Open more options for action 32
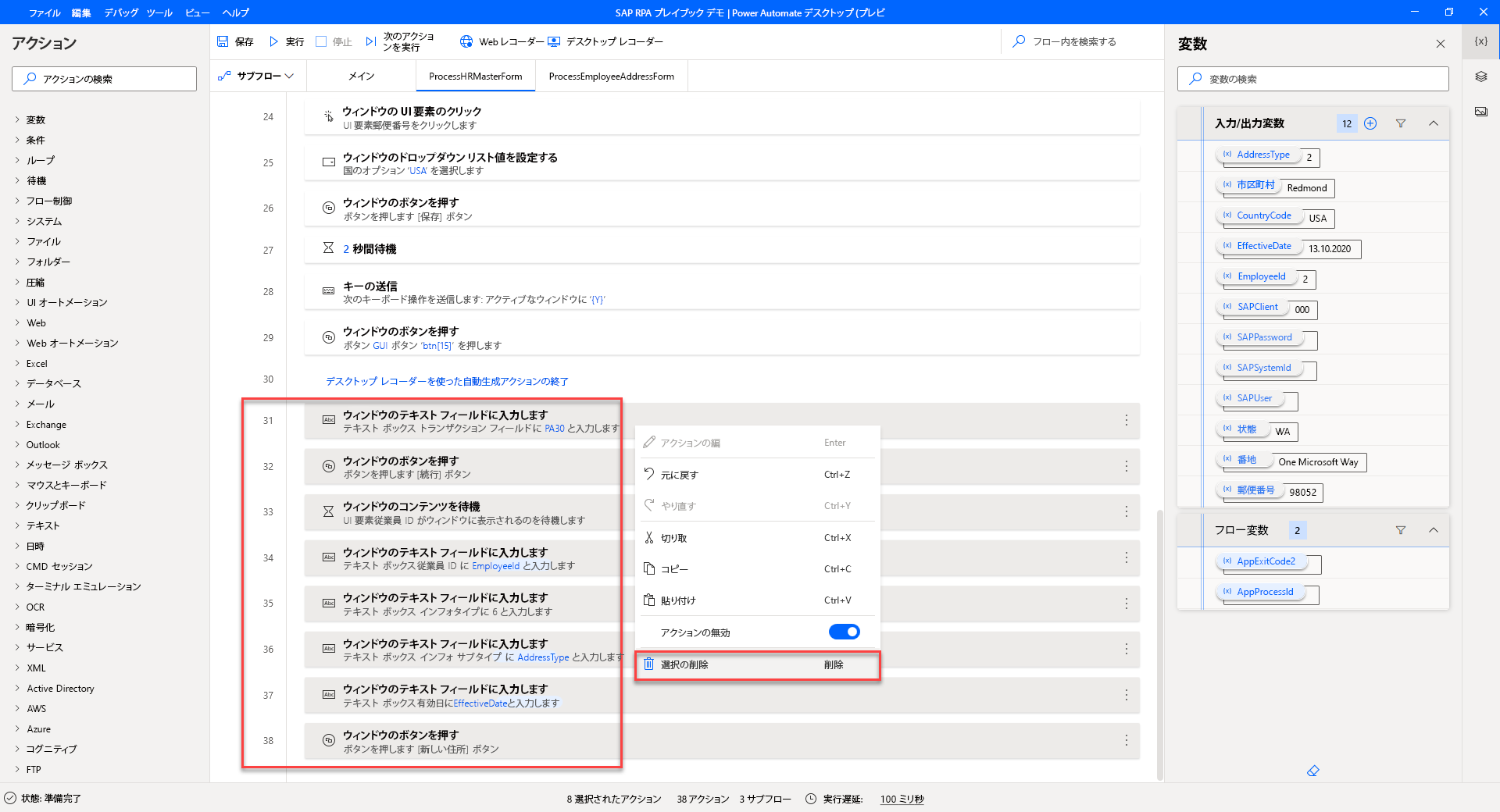The height and width of the screenshot is (812, 1500). (x=1126, y=466)
